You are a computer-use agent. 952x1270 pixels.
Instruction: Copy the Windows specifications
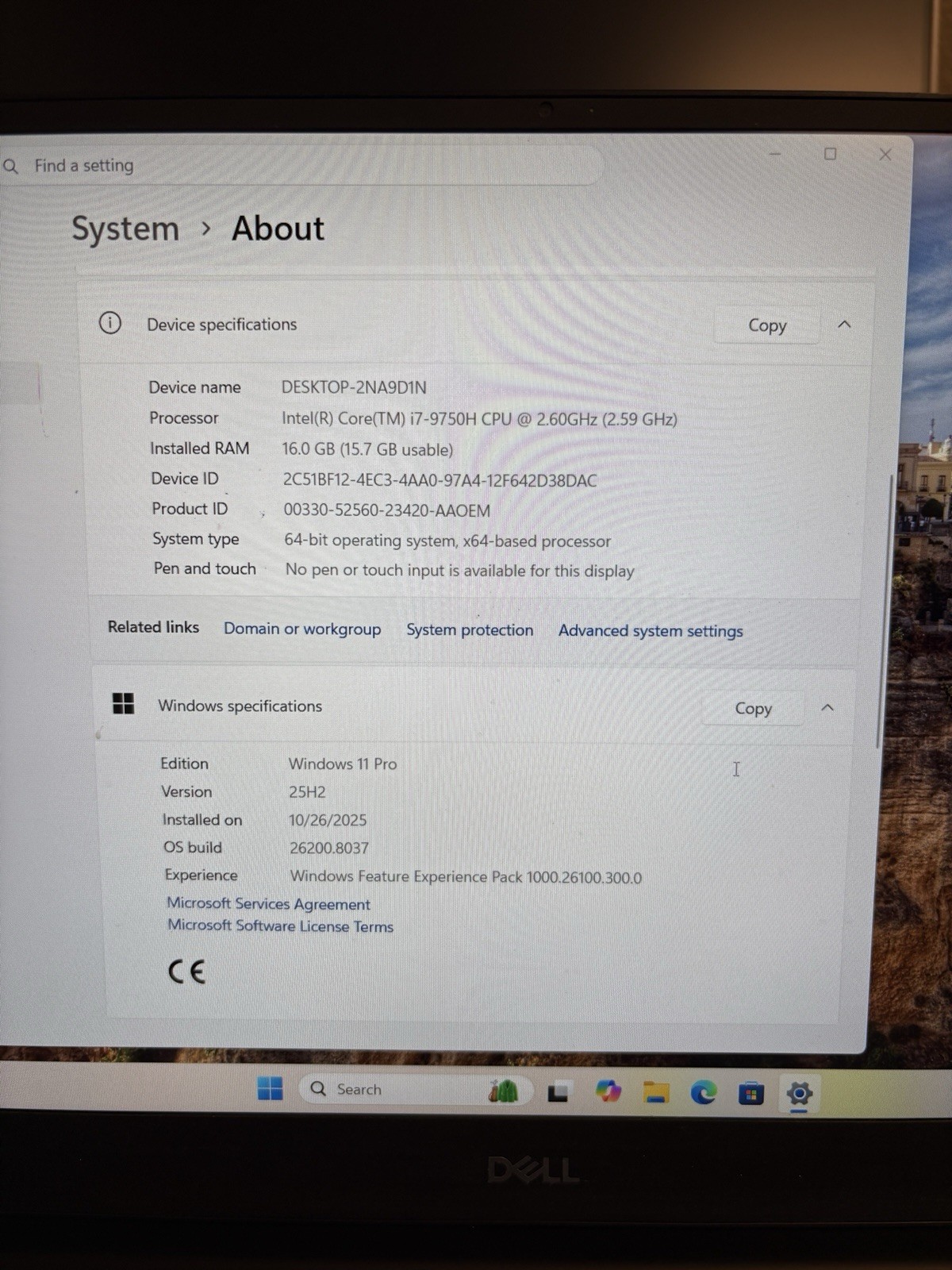coord(753,708)
